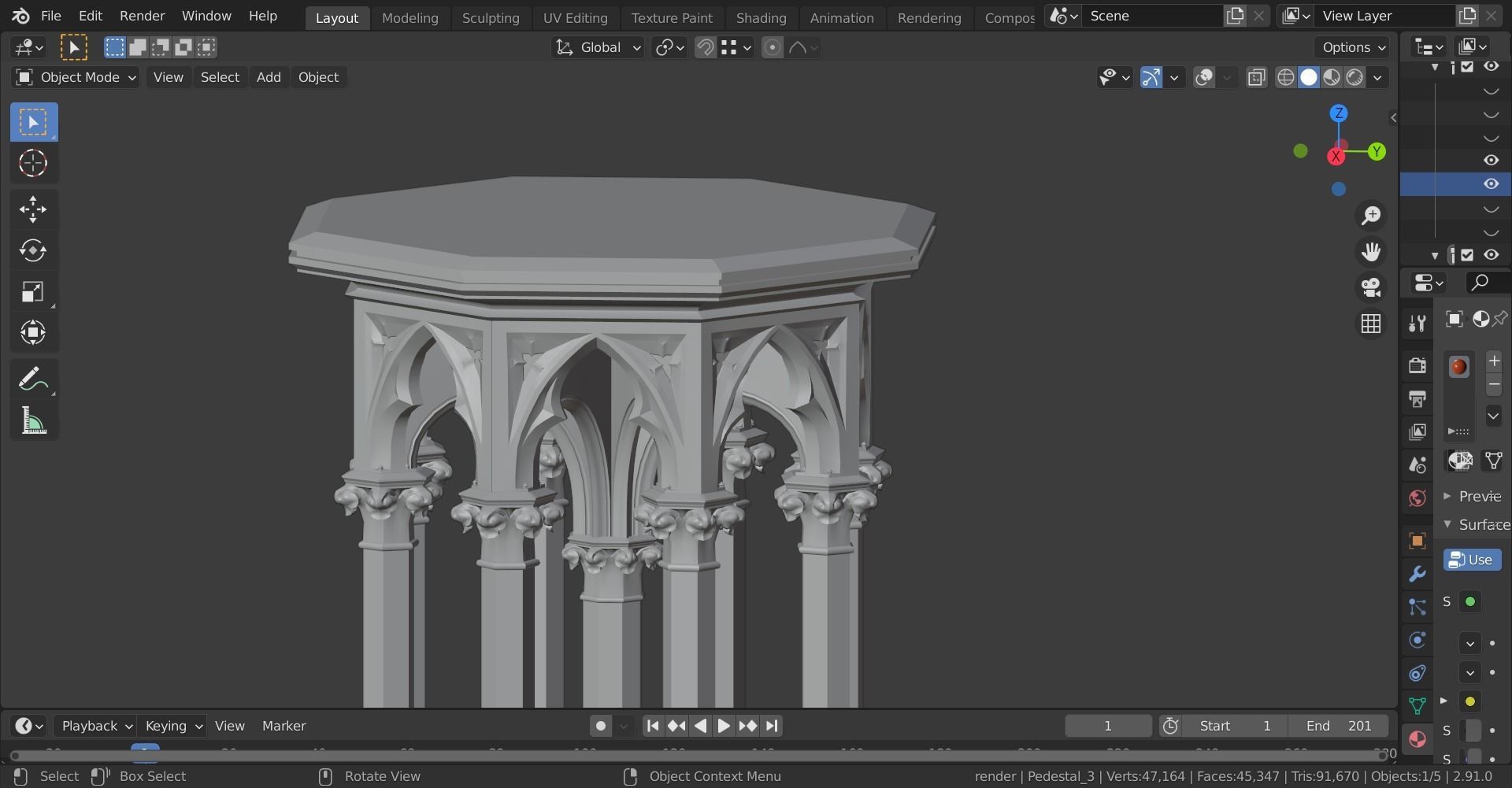Open the Options dropdown

1353,47
